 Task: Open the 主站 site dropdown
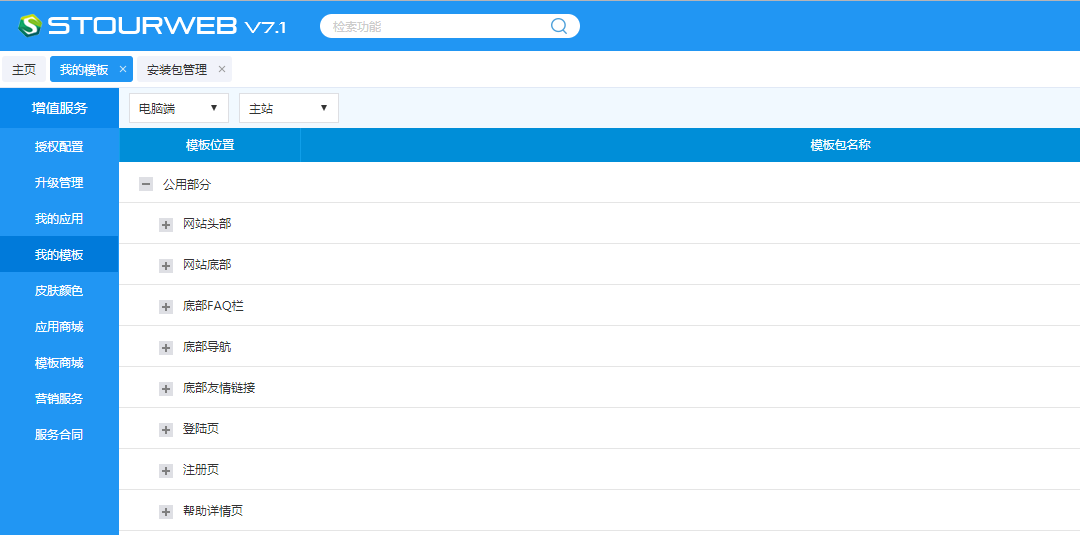point(289,108)
